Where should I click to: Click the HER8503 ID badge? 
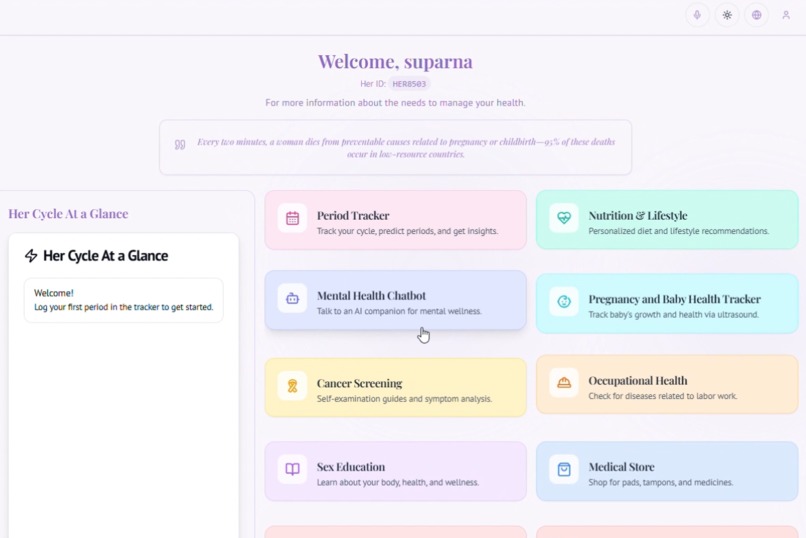409,84
